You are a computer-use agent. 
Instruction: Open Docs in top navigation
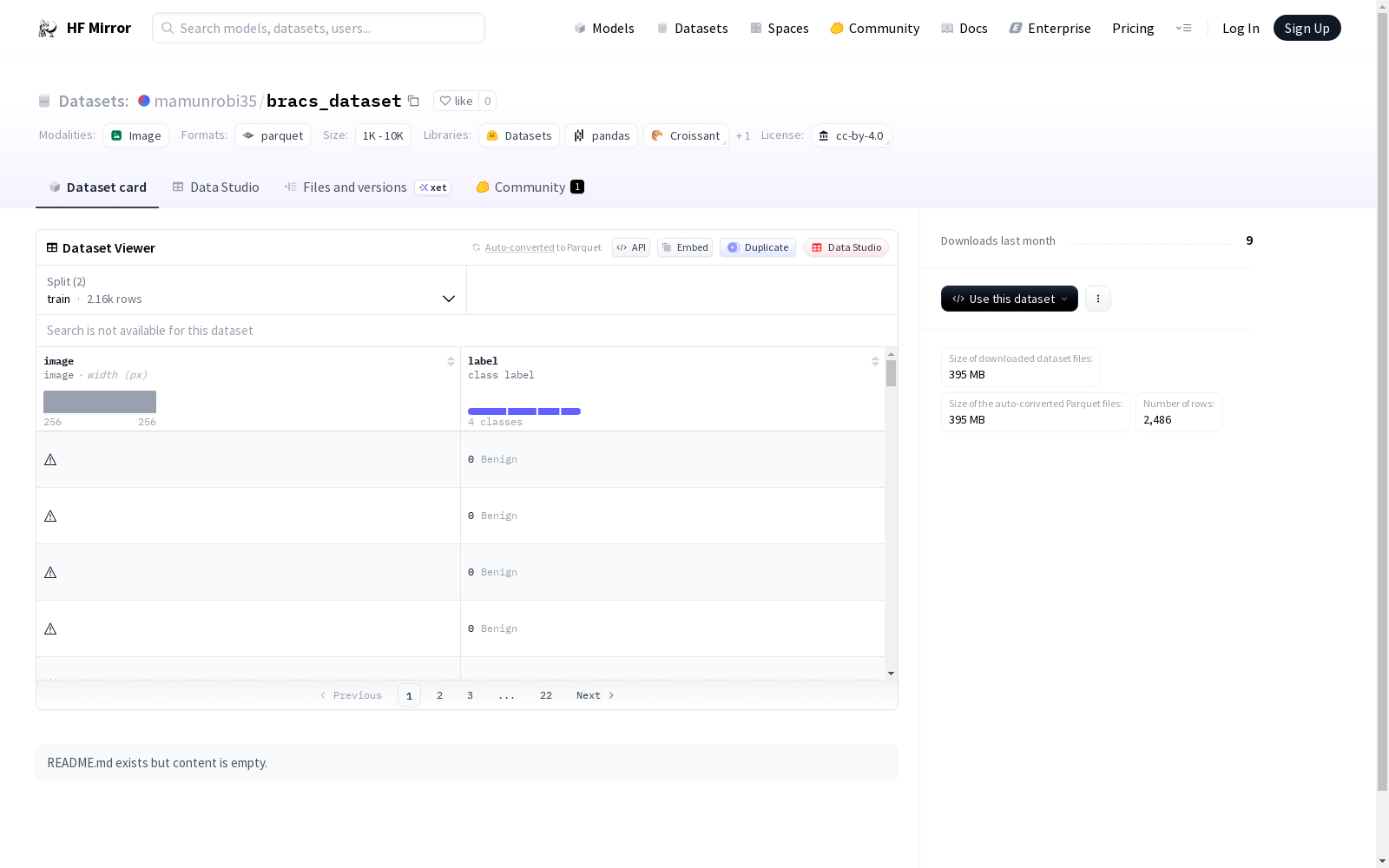(964, 29)
